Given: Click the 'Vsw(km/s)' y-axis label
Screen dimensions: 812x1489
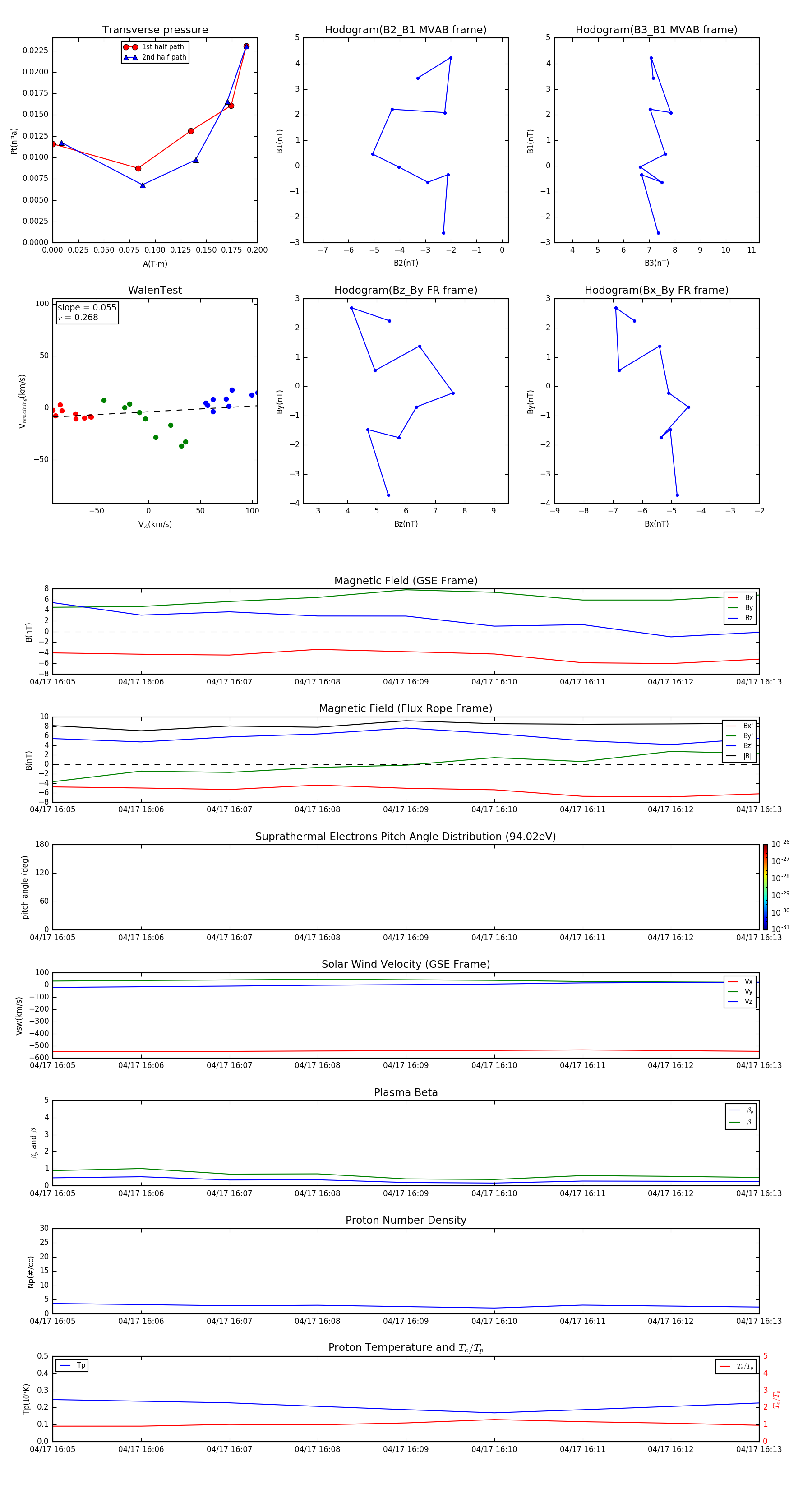Looking at the screenshot, I should [19, 1016].
